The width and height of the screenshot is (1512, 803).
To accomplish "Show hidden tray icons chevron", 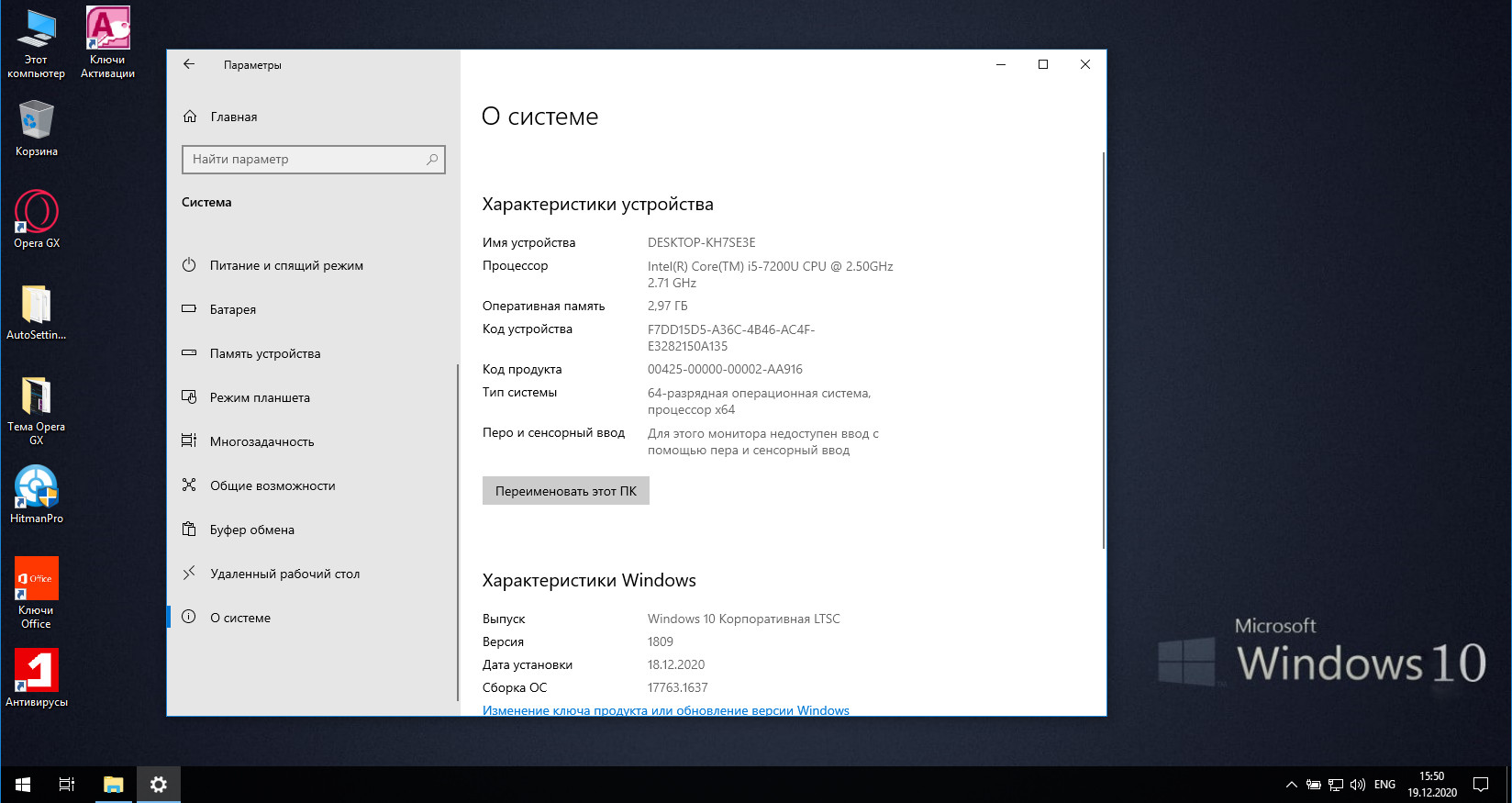I will (1291, 785).
